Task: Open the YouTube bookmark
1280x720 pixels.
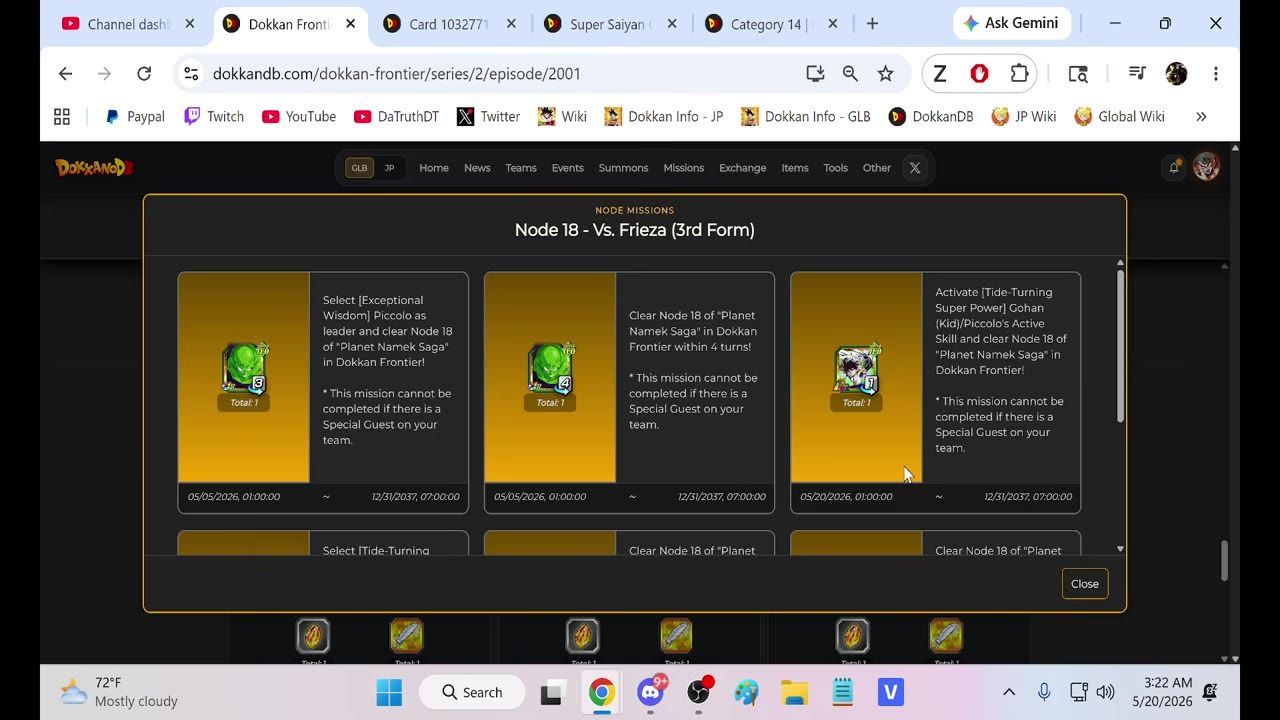Action: (299, 117)
